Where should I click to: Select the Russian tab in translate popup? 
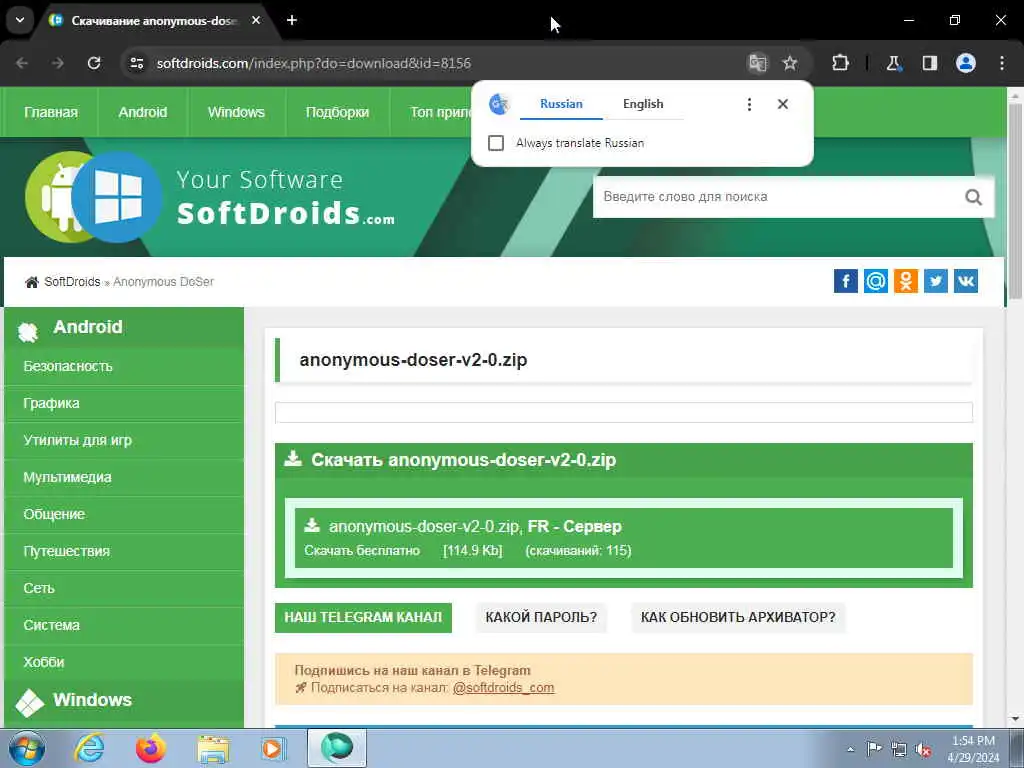click(561, 104)
